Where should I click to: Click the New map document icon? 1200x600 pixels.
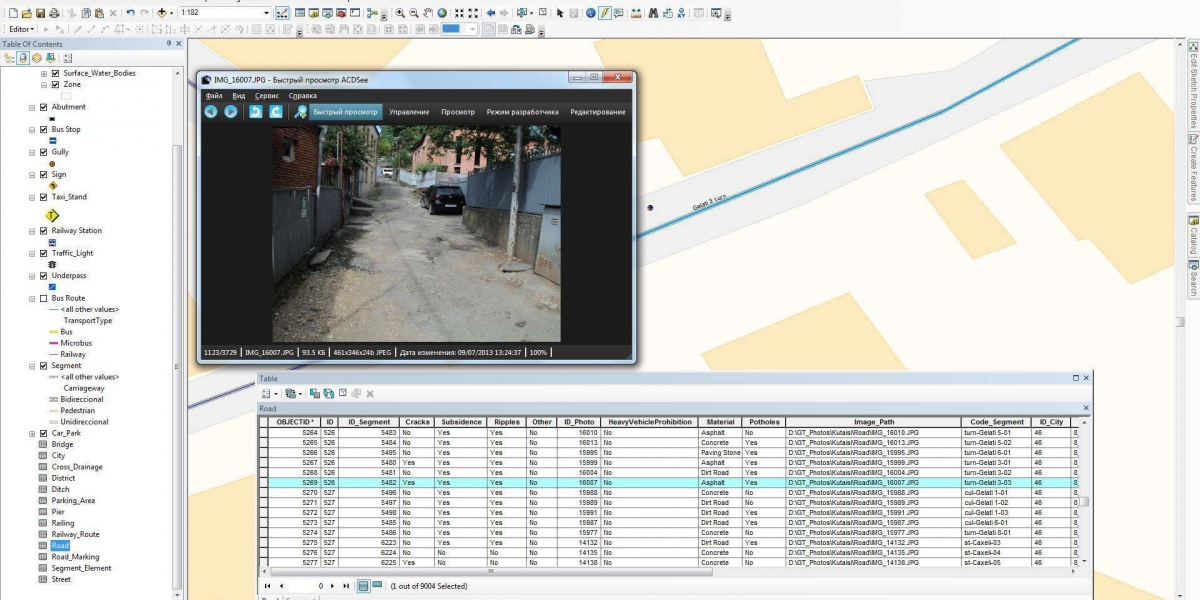pyautogui.click(x=13, y=13)
